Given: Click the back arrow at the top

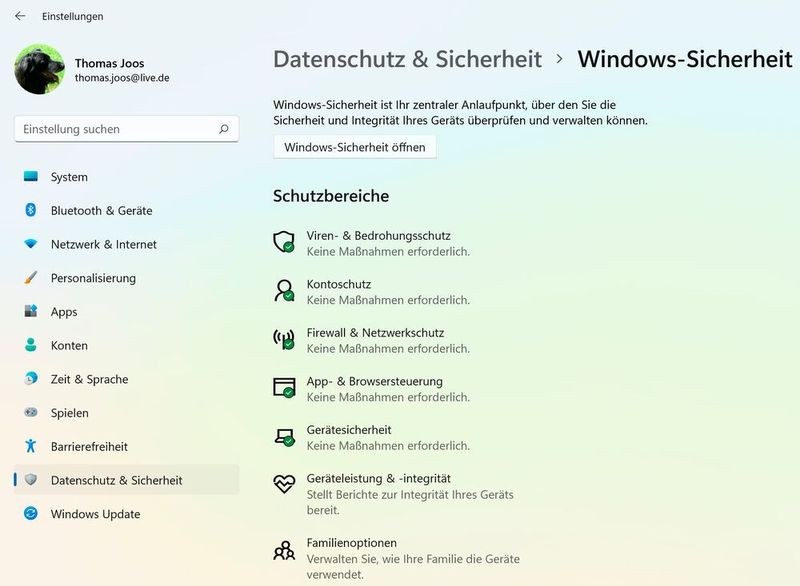Looking at the screenshot, I should click(x=18, y=16).
